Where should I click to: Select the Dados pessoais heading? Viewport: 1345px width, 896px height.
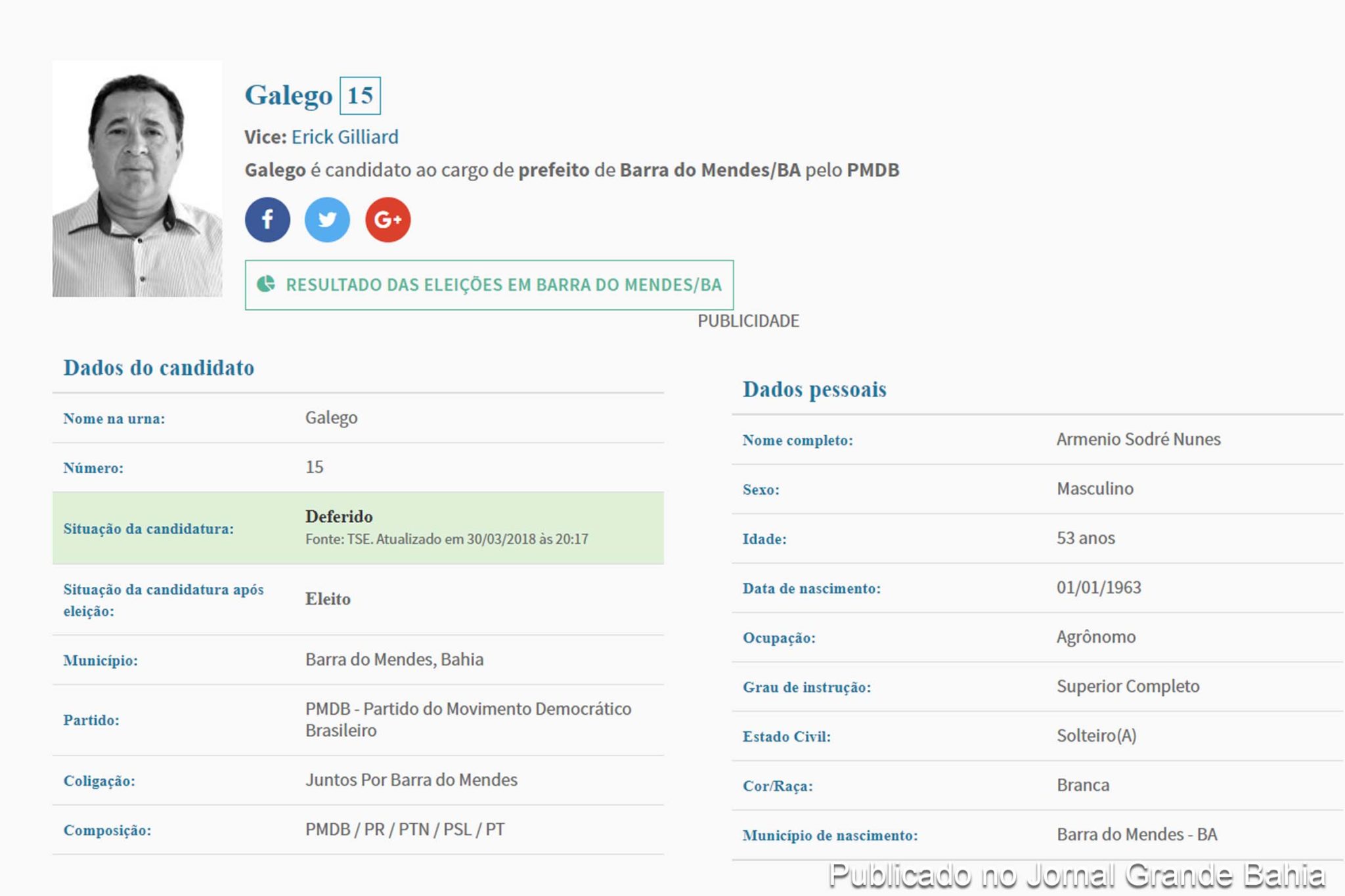coord(814,389)
